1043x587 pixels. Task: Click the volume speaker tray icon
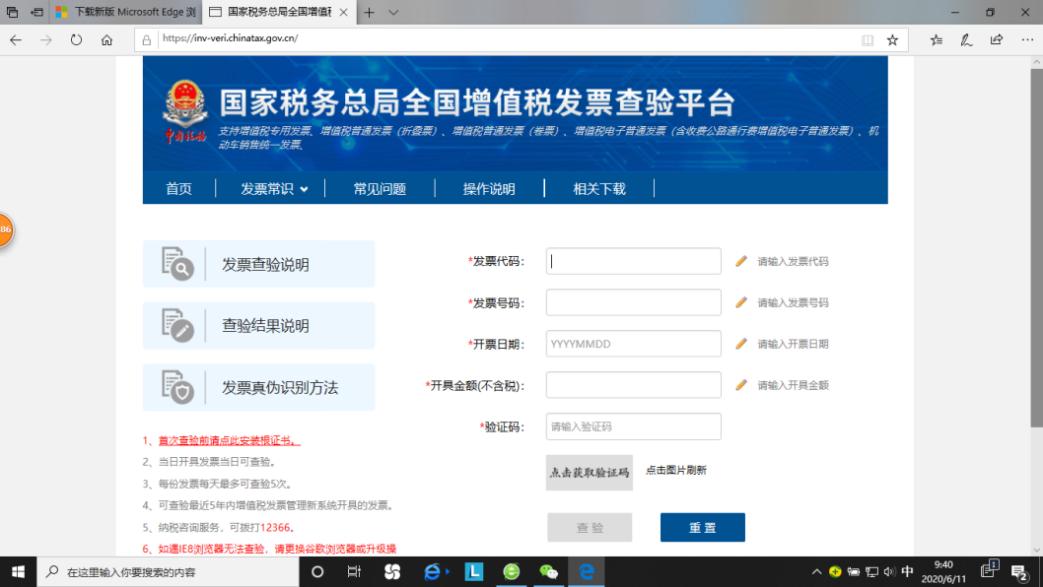point(889,572)
